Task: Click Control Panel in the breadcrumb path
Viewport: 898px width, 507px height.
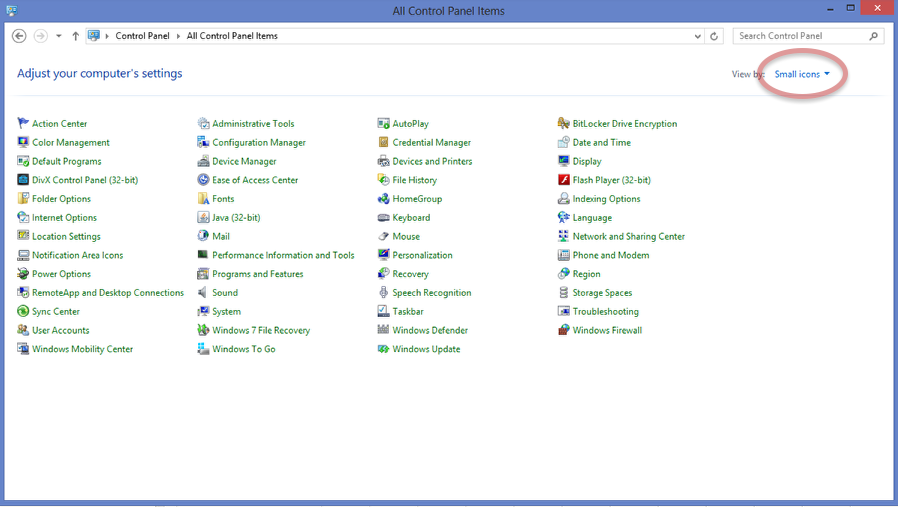Action: [142, 36]
